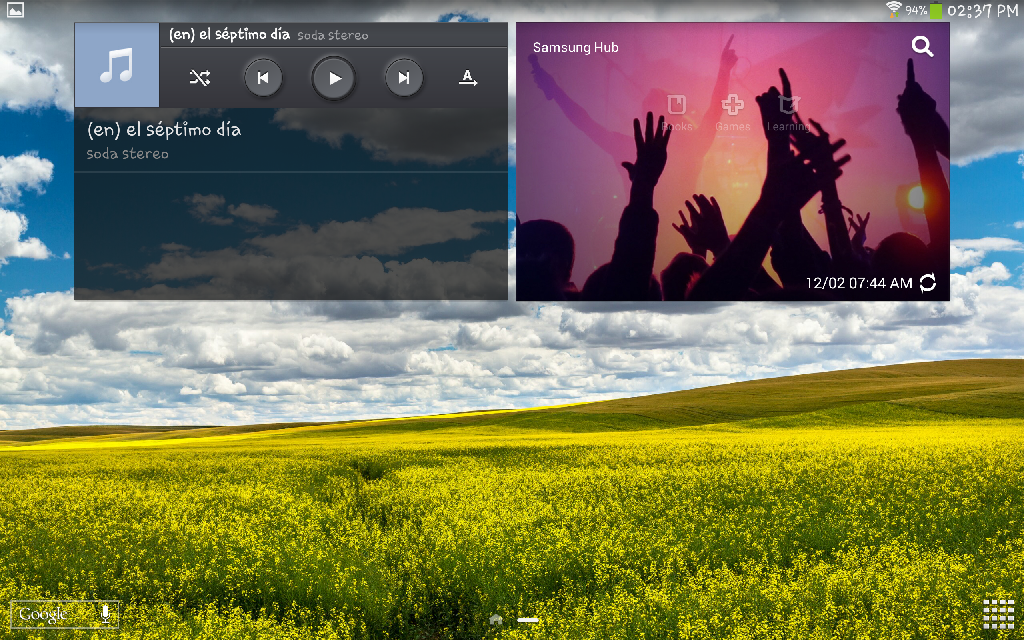Open the clock showing 02:37 PM
The width and height of the screenshot is (1024, 640).
[982, 11]
